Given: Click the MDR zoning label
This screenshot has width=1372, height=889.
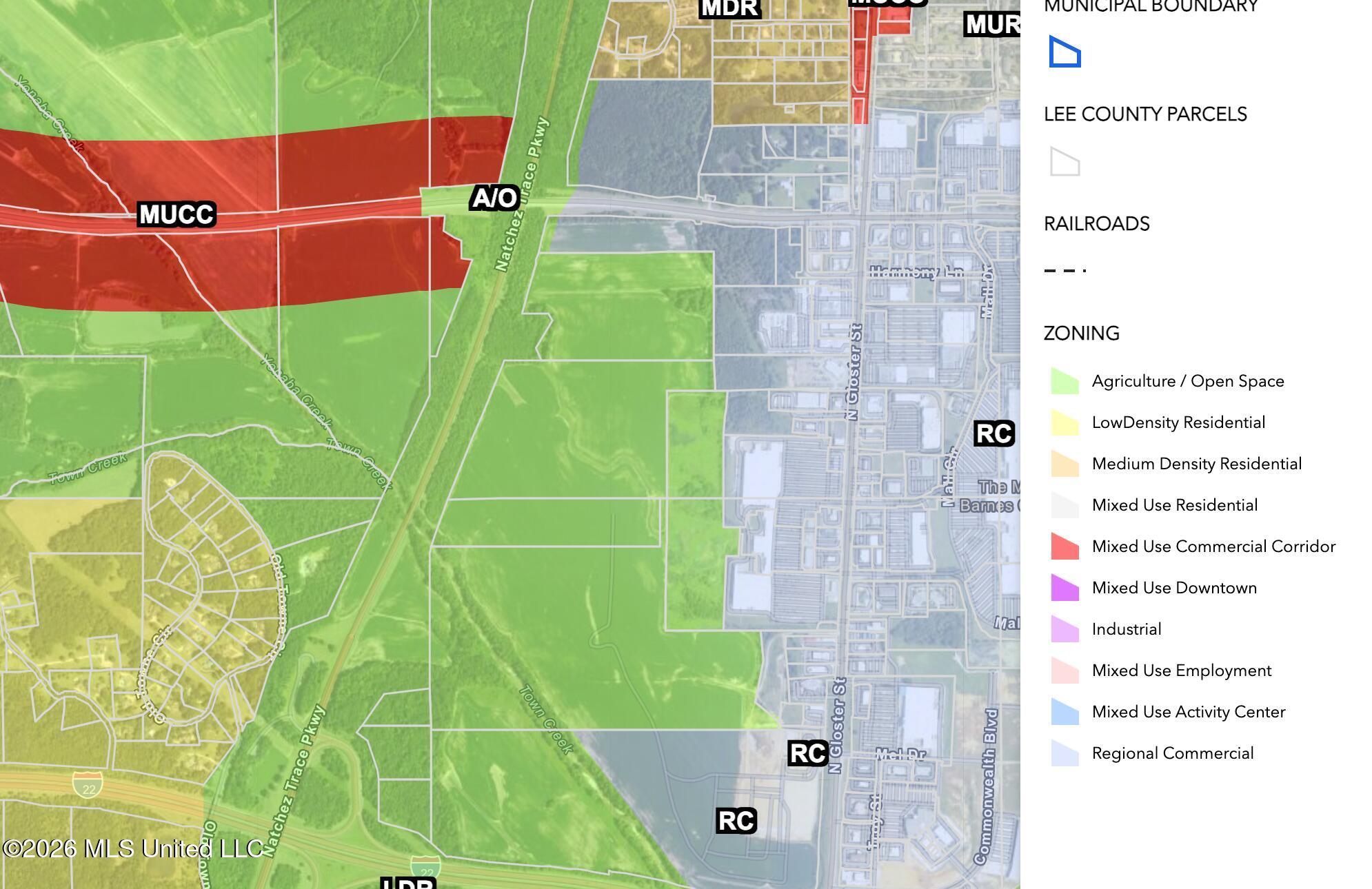Looking at the screenshot, I should [x=729, y=8].
